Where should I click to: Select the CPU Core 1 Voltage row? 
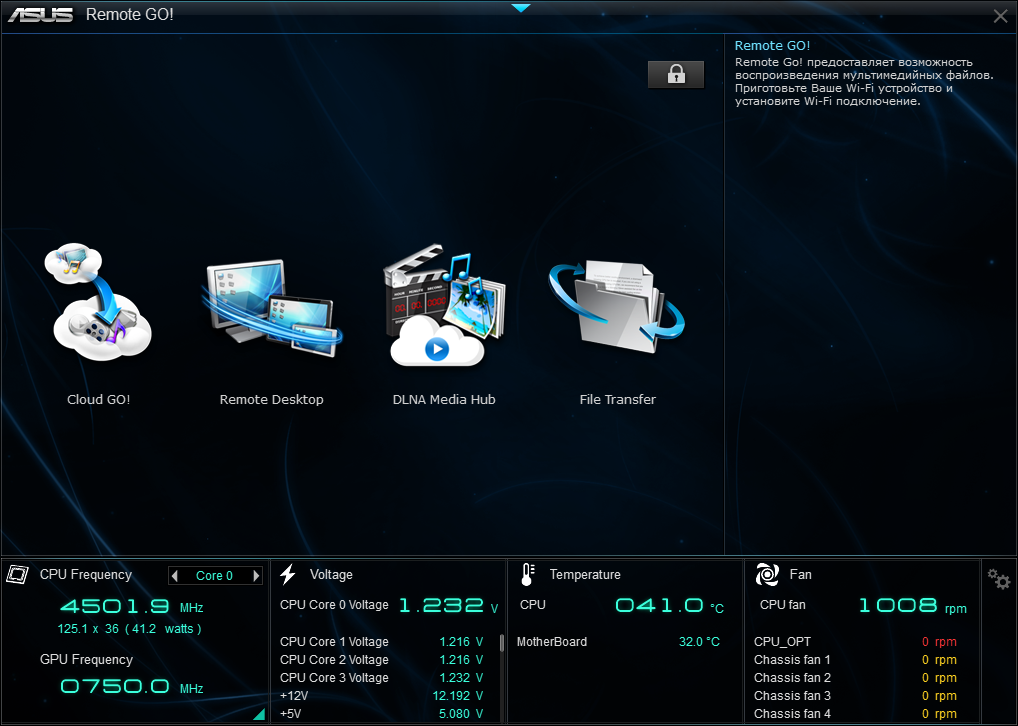tap(382, 642)
